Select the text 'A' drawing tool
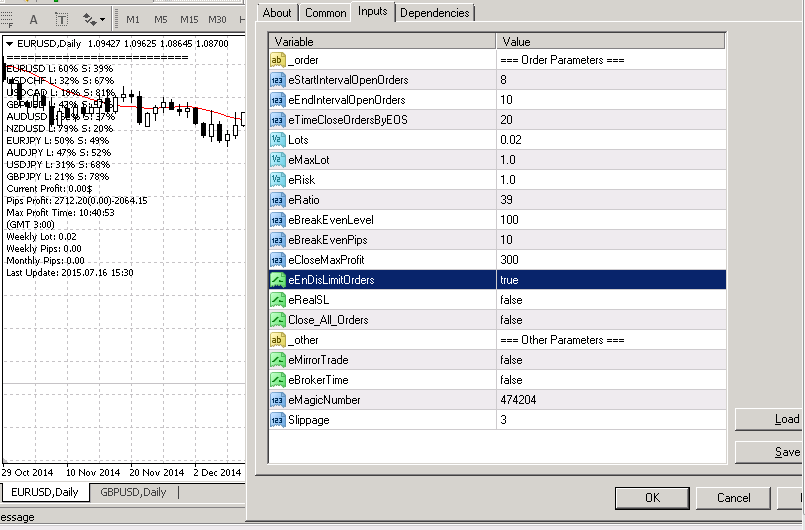The height and width of the screenshot is (530, 805). 33,20
